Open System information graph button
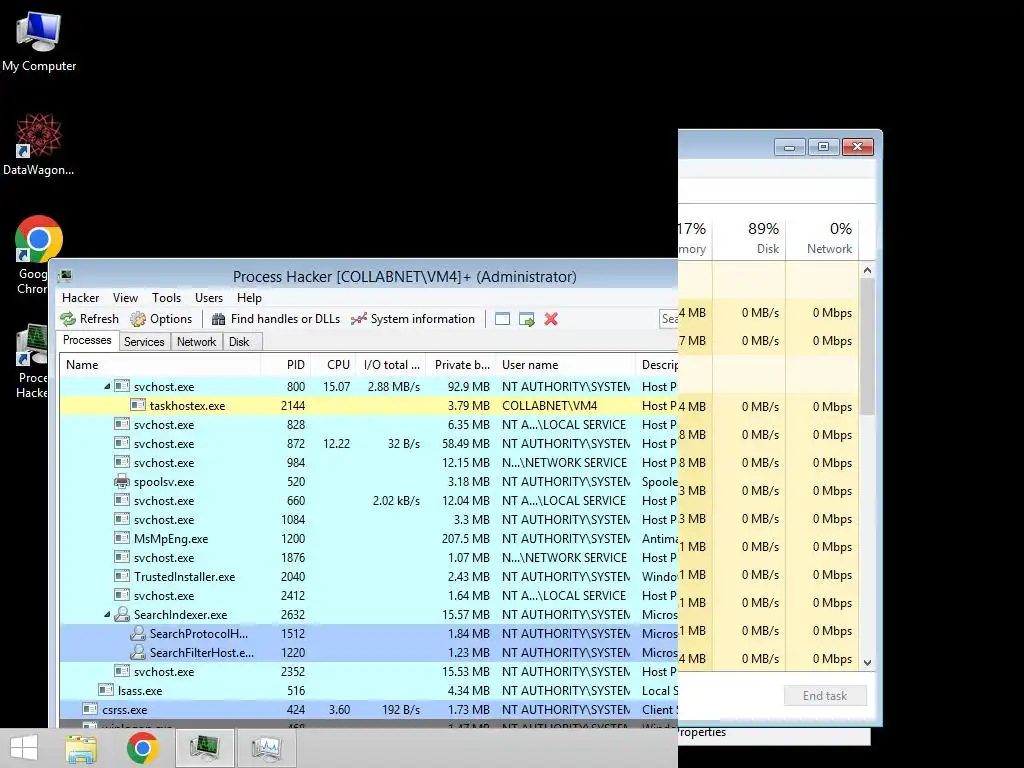Image resolution: width=1024 pixels, height=768 pixels. [413, 319]
